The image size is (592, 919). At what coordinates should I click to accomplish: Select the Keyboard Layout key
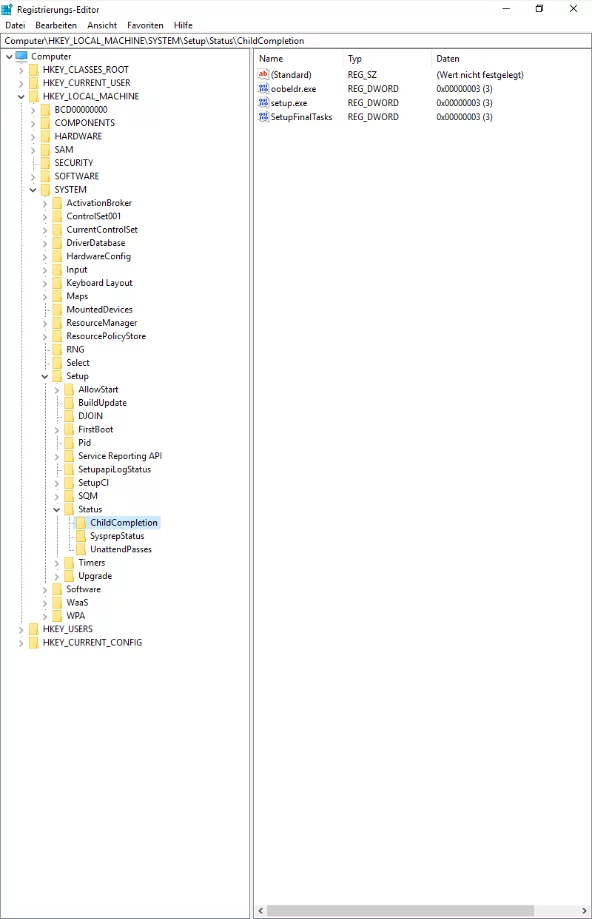point(99,282)
